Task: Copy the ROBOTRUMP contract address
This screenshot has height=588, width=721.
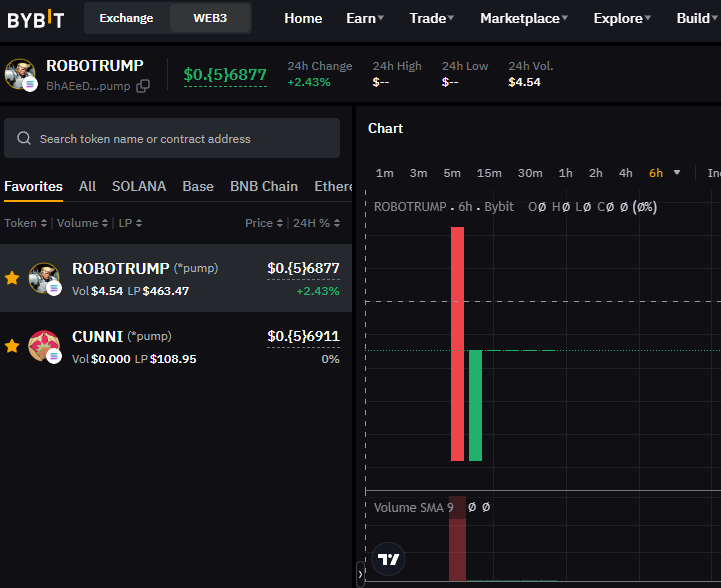Action: click(x=143, y=86)
